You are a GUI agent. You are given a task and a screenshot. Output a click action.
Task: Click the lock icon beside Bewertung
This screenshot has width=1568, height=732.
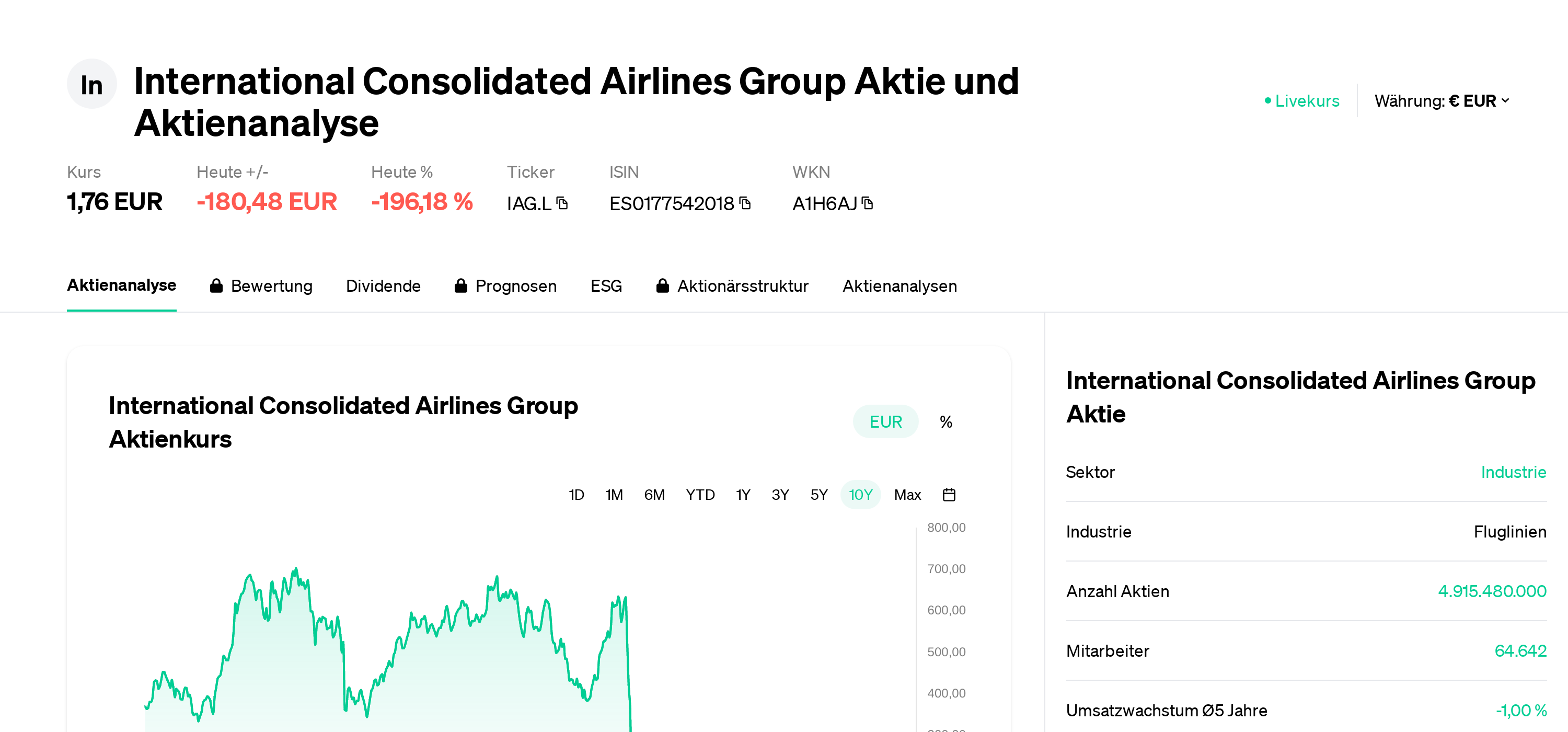click(216, 285)
